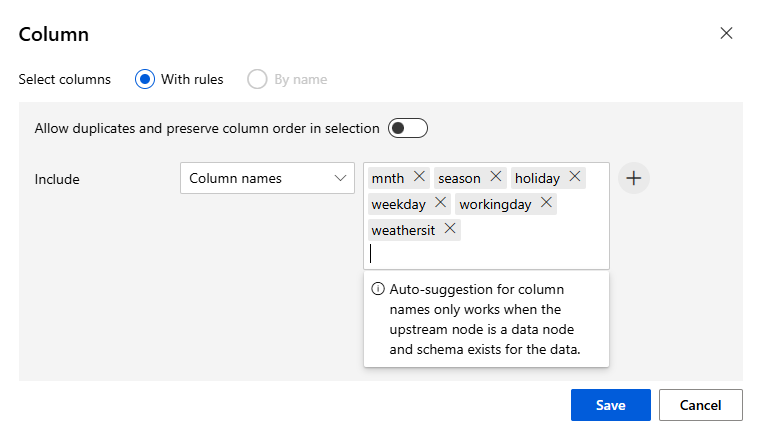Add a new rule with plus icon

633,178
